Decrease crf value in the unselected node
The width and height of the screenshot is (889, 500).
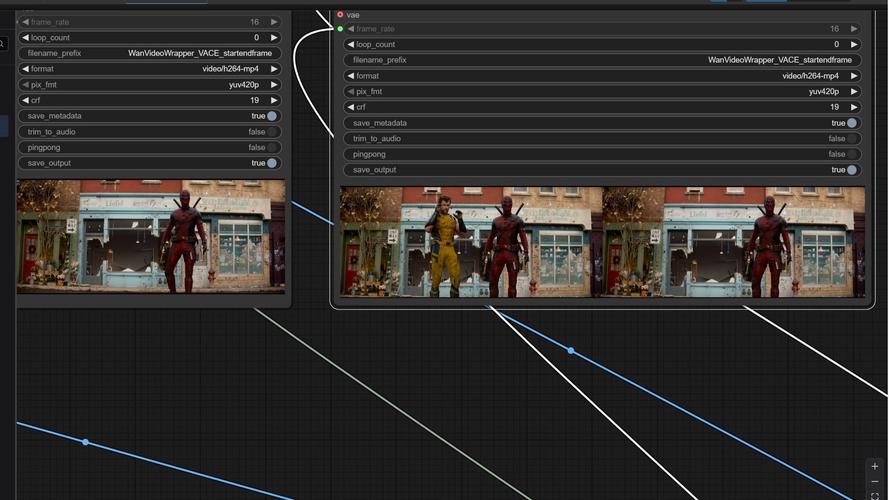pyautogui.click(x=26, y=100)
